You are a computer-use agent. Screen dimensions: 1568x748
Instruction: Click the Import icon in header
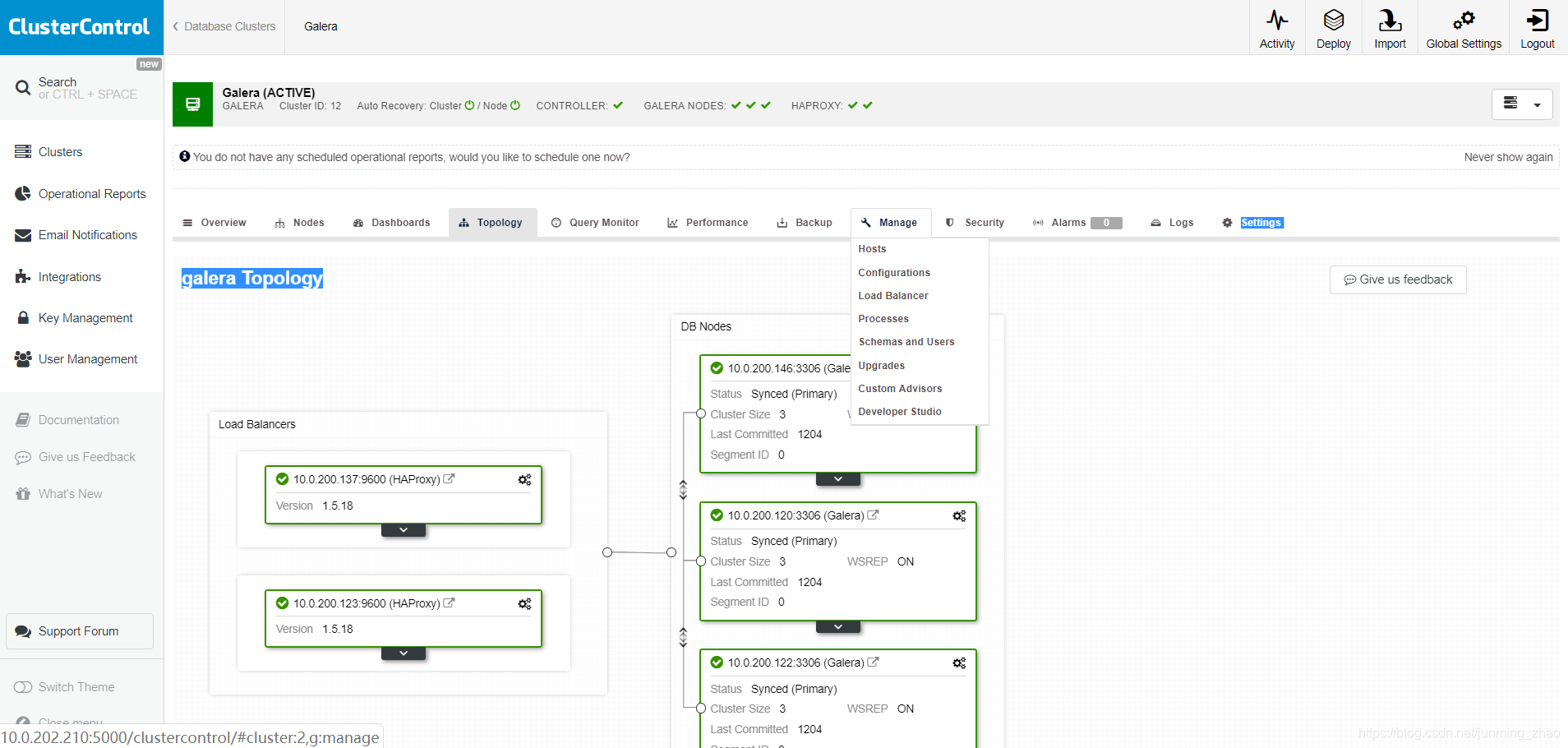(1390, 20)
